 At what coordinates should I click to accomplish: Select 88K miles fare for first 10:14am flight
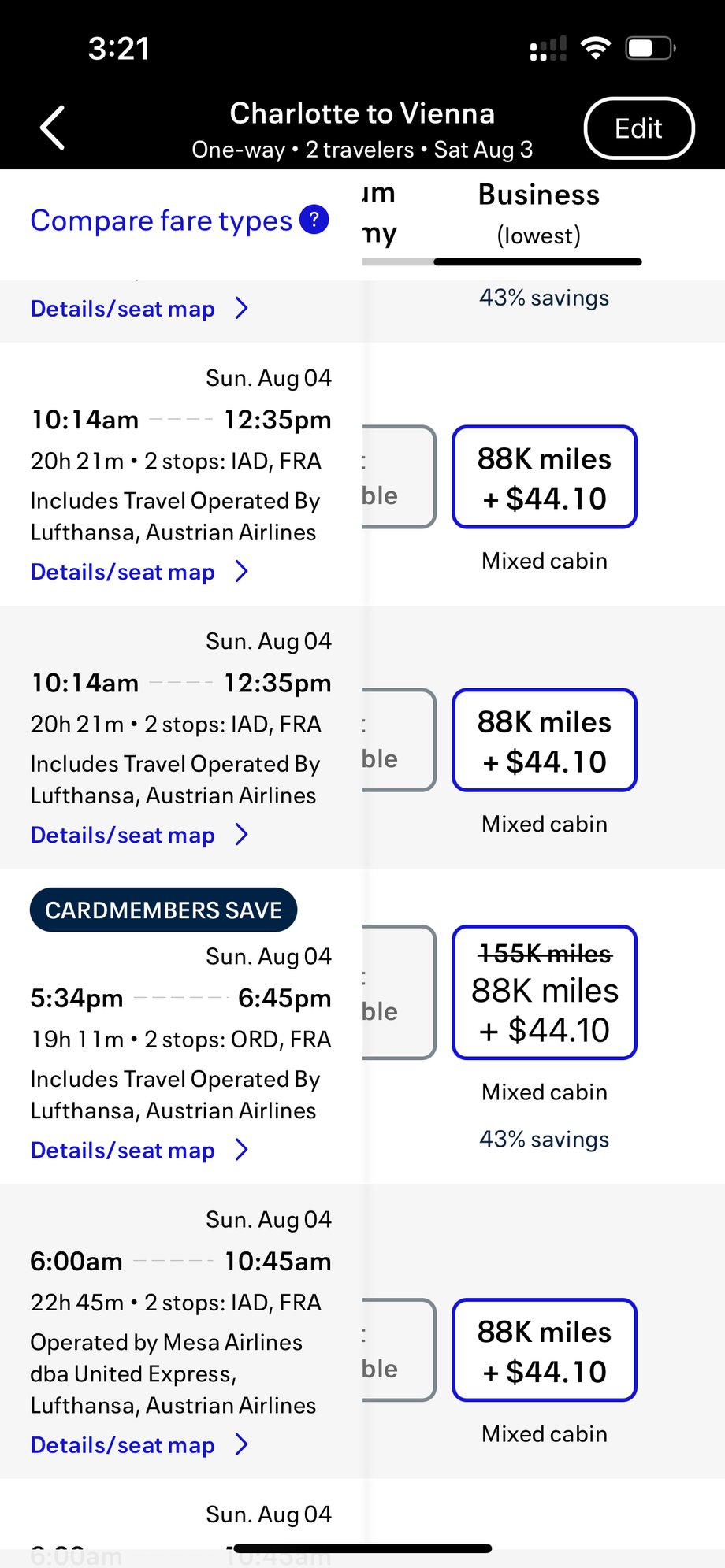545,477
